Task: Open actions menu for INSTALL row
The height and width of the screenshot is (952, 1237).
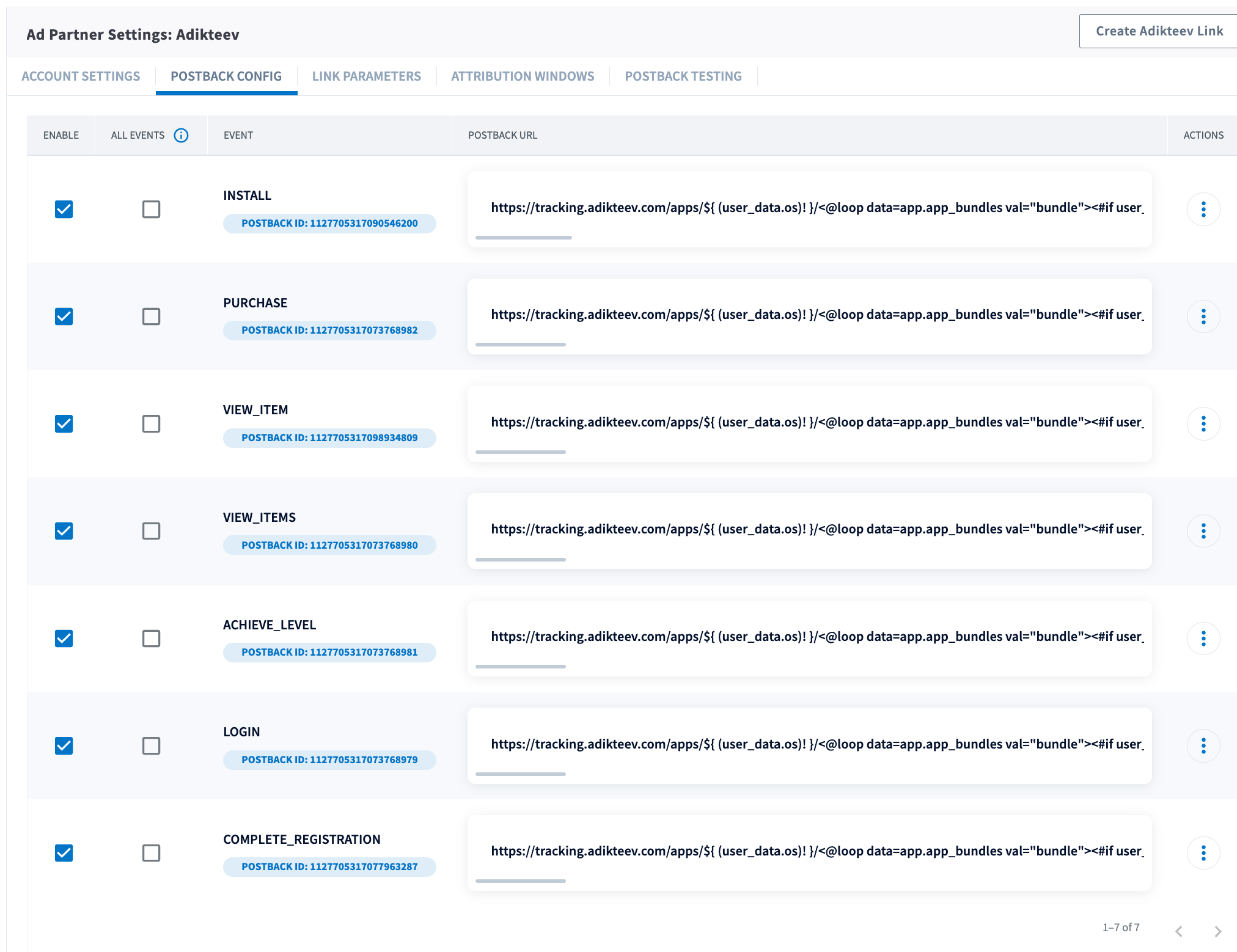Action: coord(1203,210)
